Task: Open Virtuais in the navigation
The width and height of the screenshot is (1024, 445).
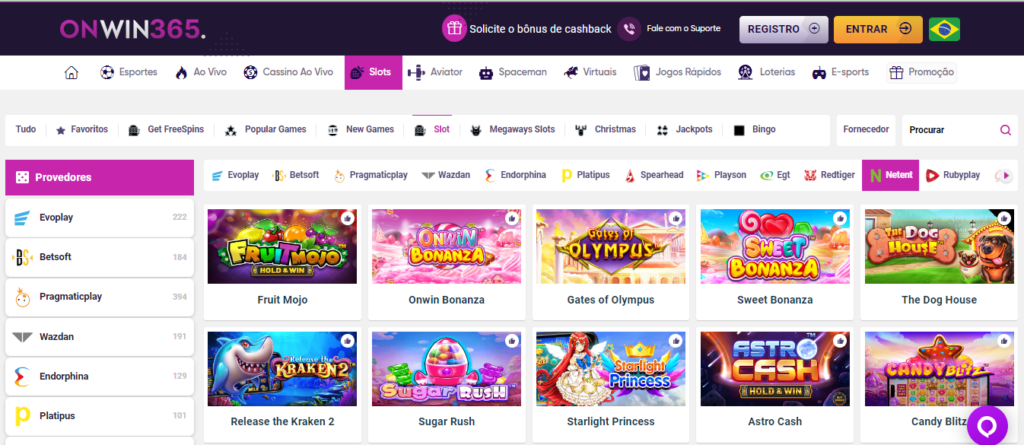Action: coord(590,73)
